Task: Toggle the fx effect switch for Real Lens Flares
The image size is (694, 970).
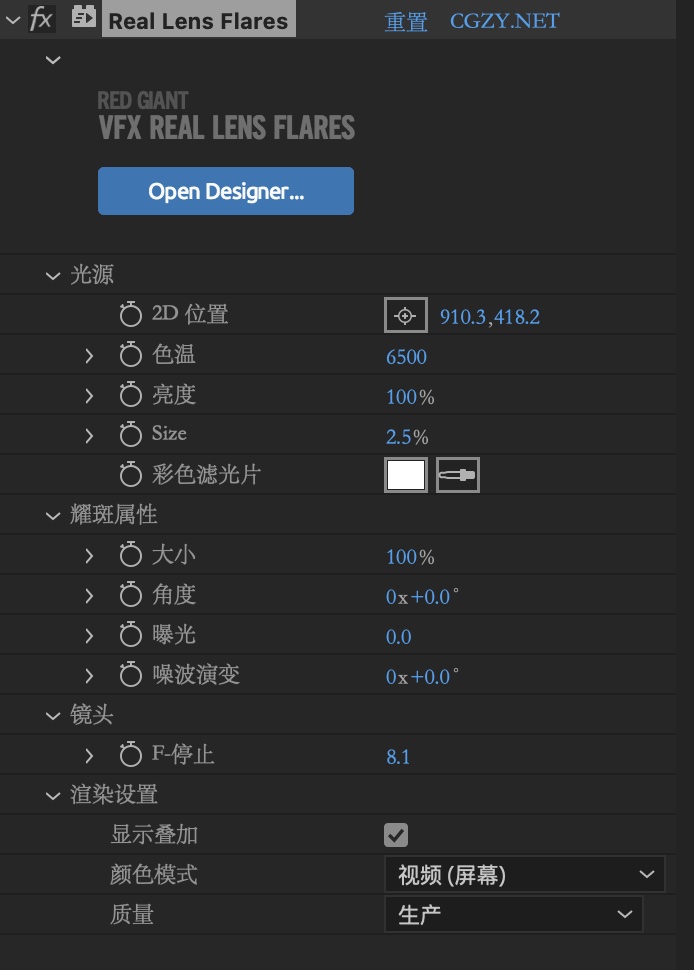Action: [41, 20]
